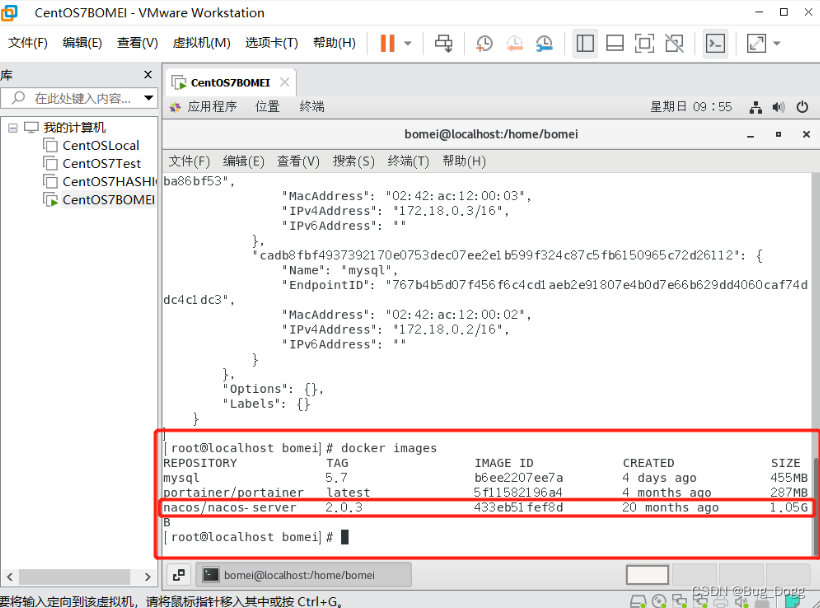The width and height of the screenshot is (820, 608).
Task: Open the terminal 终端(T) menu
Action: 408,161
